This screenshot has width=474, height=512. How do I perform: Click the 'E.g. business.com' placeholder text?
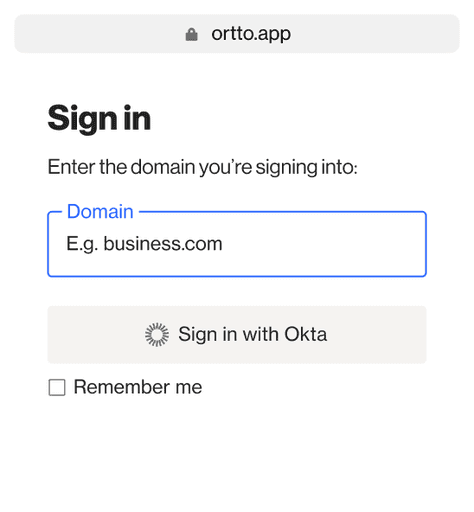(x=144, y=244)
